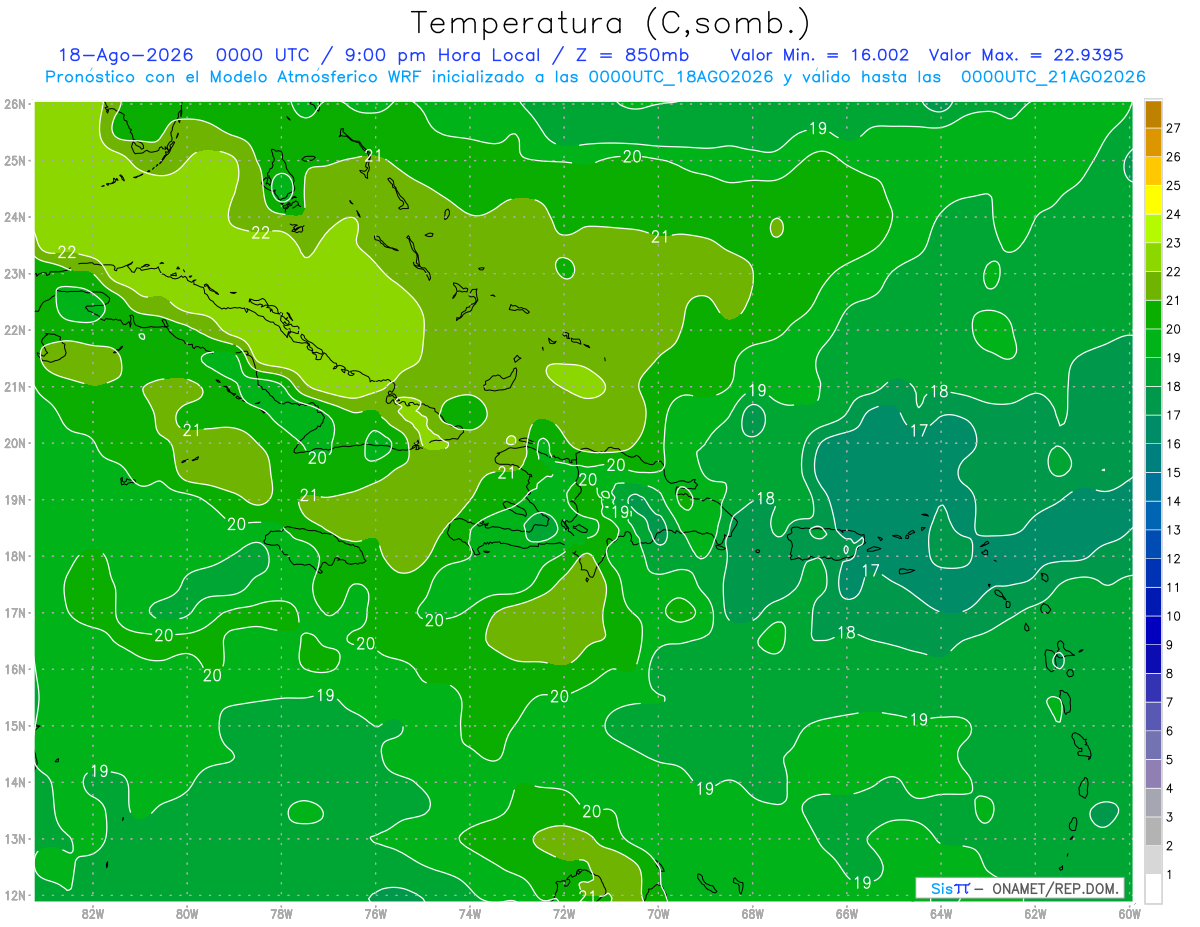Click the '22N' latitude axis label

pos(15,330)
